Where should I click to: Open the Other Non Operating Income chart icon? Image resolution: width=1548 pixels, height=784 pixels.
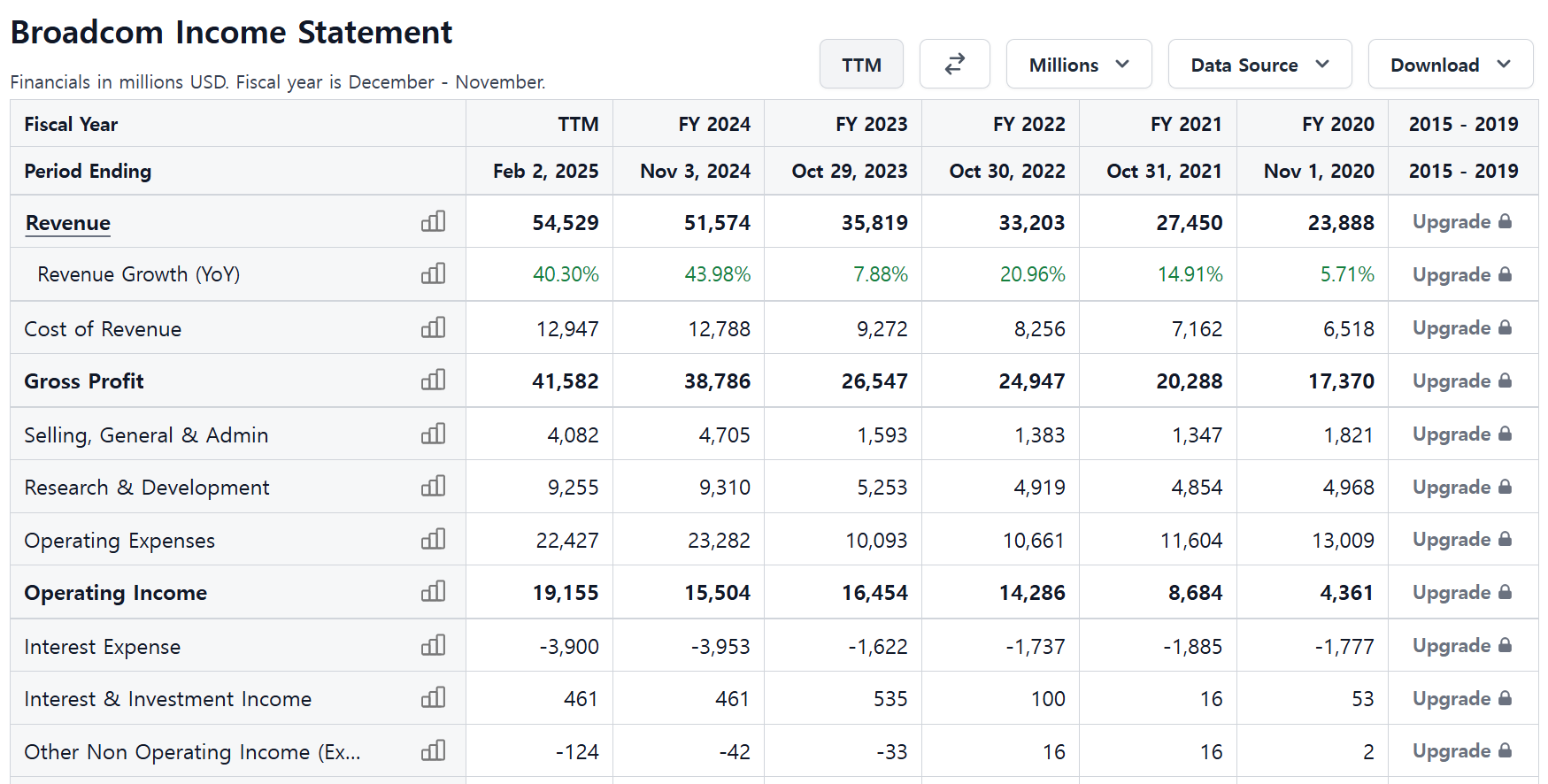pyautogui.click(x=433, y=750)
